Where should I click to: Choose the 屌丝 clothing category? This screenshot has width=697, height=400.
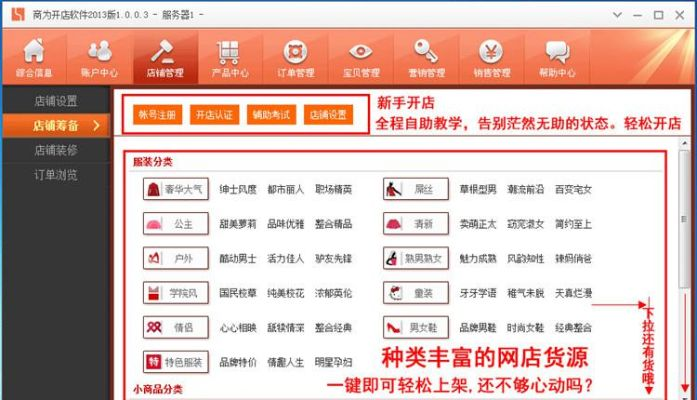coord(416,189)
